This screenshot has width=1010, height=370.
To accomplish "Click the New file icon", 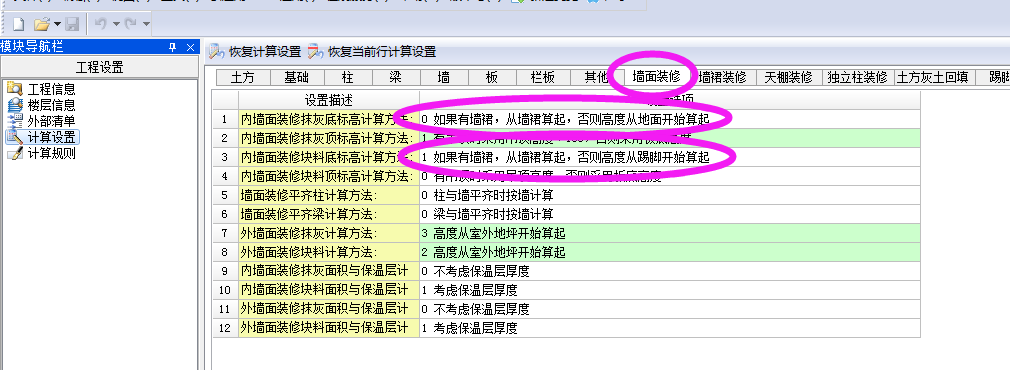I will pos(19,24).
